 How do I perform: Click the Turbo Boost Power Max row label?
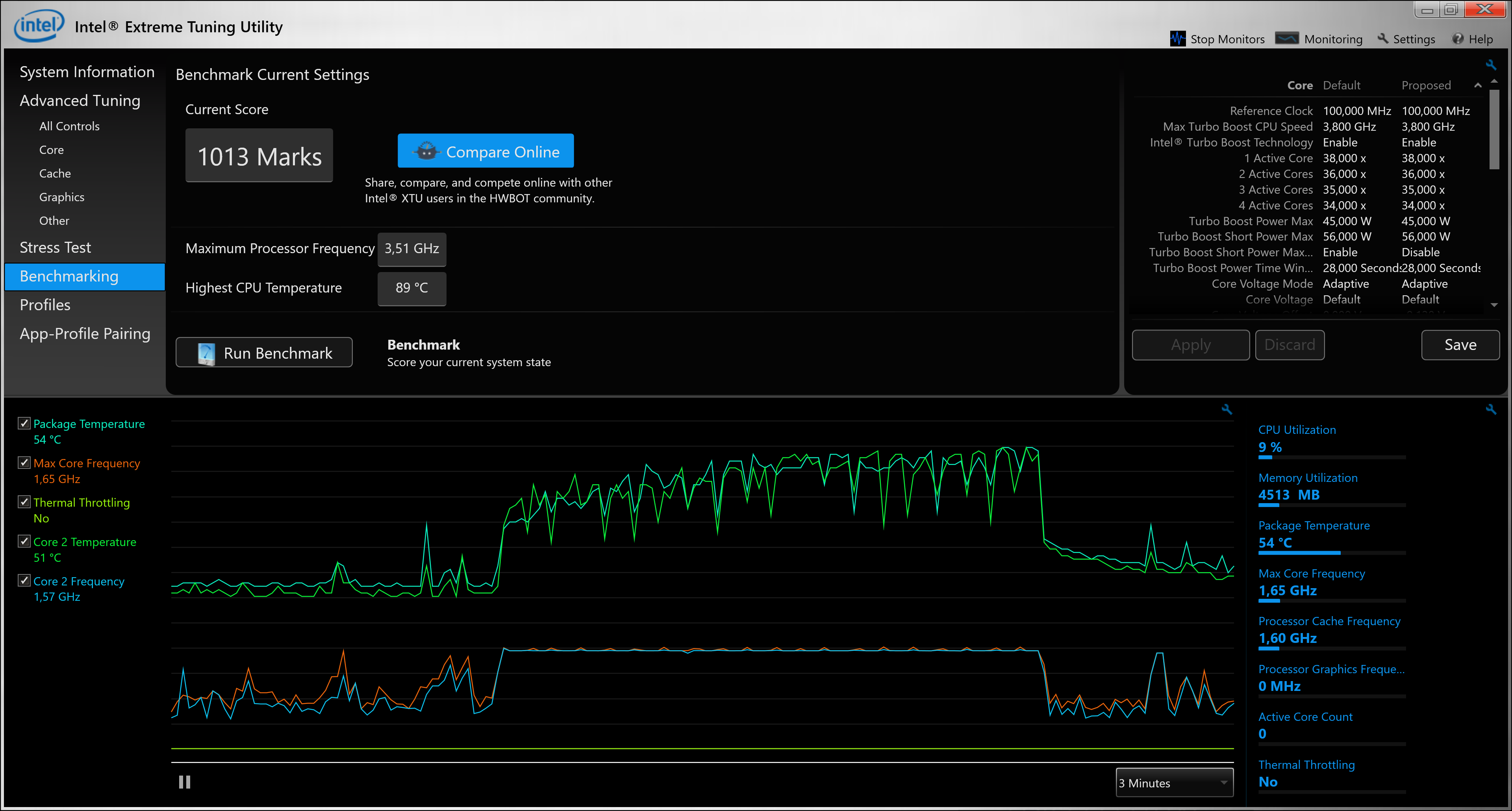[x=1251, y=221]
